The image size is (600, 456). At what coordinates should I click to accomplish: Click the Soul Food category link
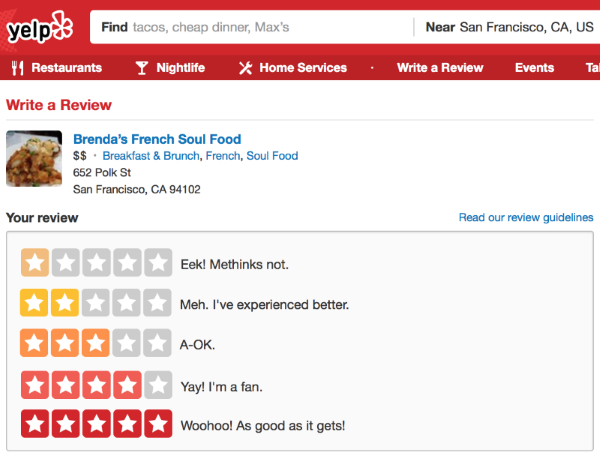(x=272, y=156)
